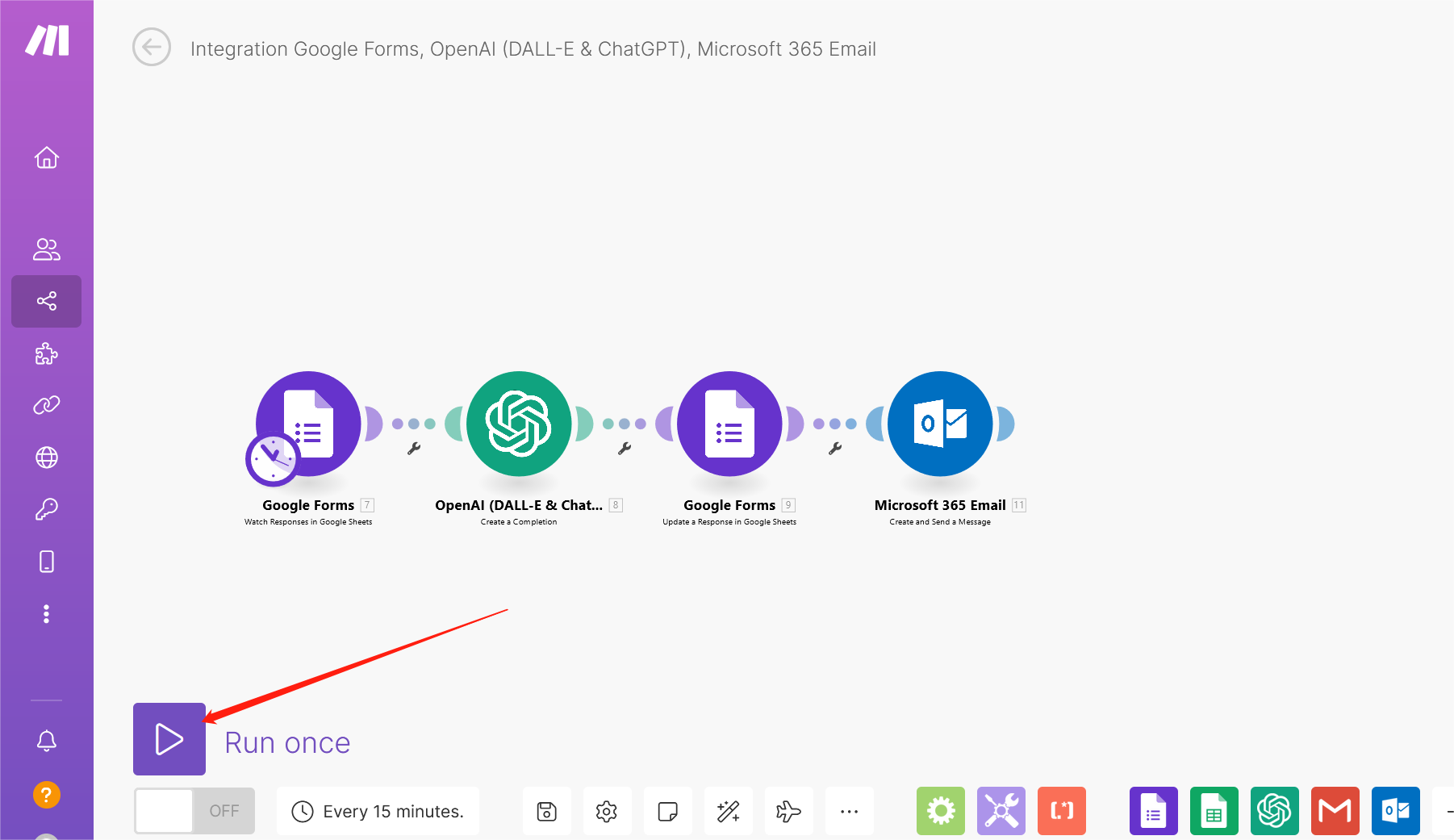Toggle the scheduling OFF switch

pos(194,811)
